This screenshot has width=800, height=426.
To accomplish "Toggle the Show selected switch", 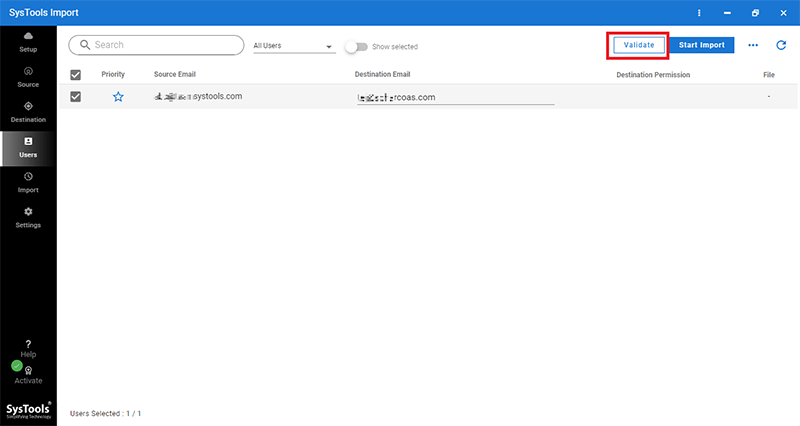I will [x=356, y=47].
